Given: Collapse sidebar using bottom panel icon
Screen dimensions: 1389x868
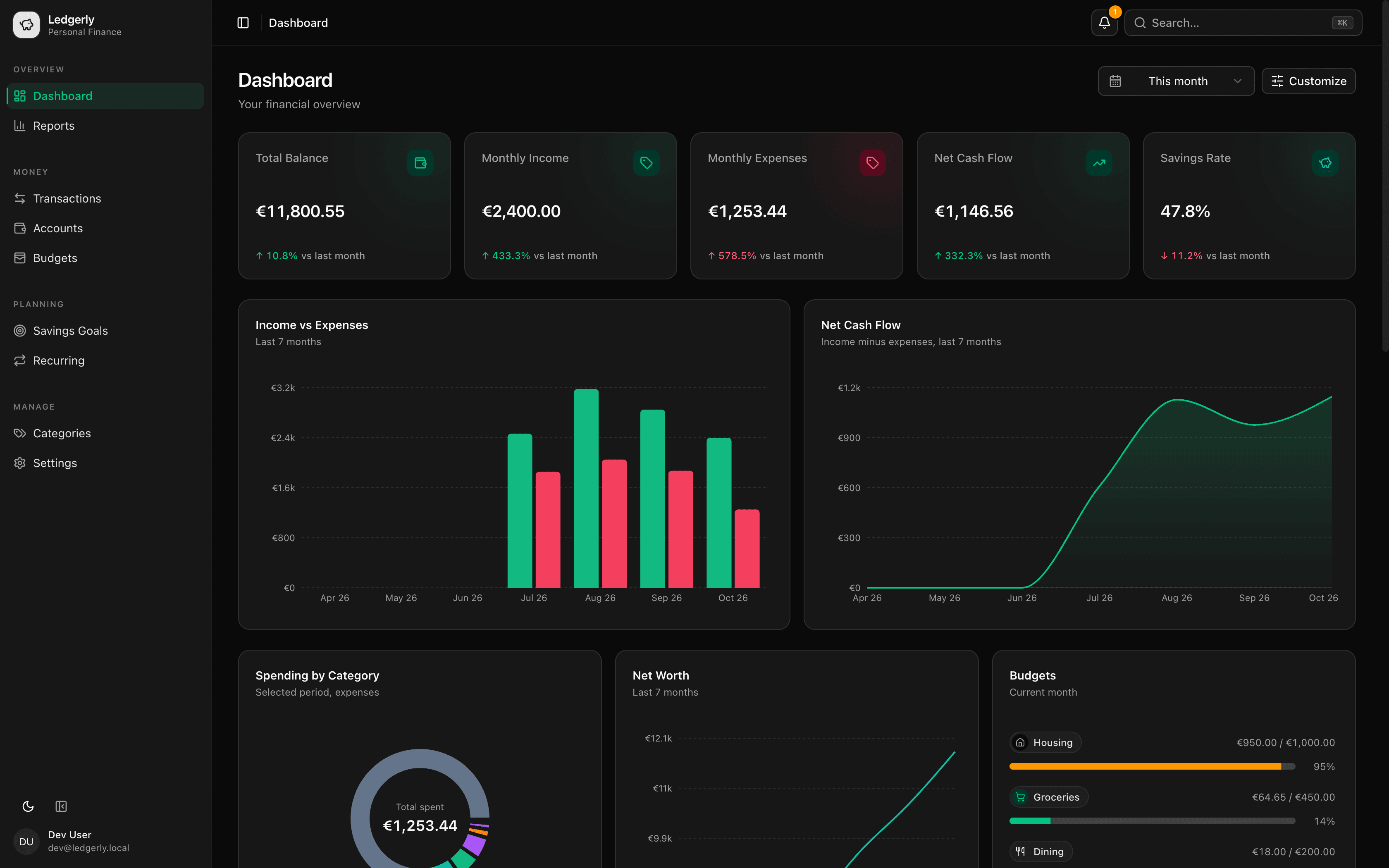Looking at the screenshot, I should click(x=62, y=806).
